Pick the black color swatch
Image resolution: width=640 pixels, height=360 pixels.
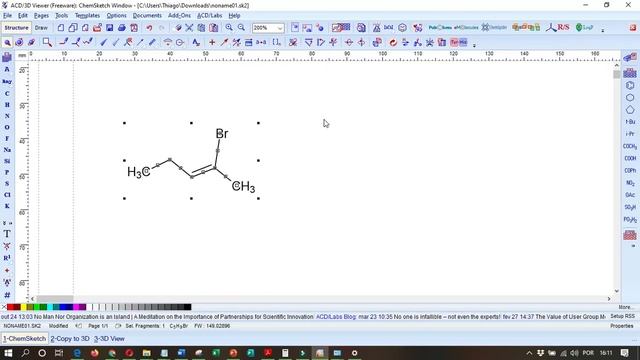tap(187, 307)
